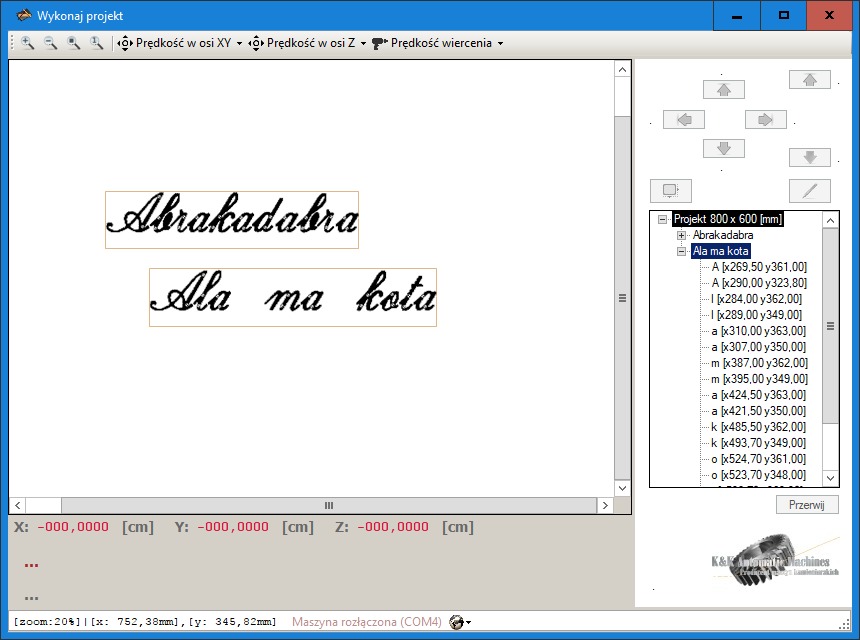The width and height of the screenshot is (860, 640).
Task: Select tree row A [x290,00 y323,80]
Action: 759,283
